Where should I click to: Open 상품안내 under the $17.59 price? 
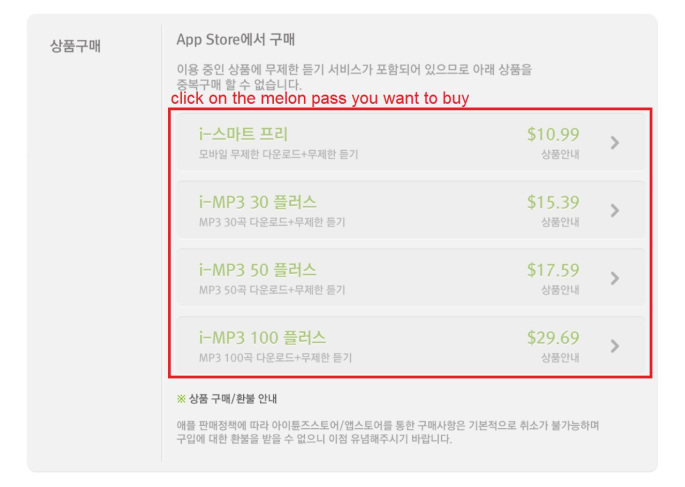[560, 290]
